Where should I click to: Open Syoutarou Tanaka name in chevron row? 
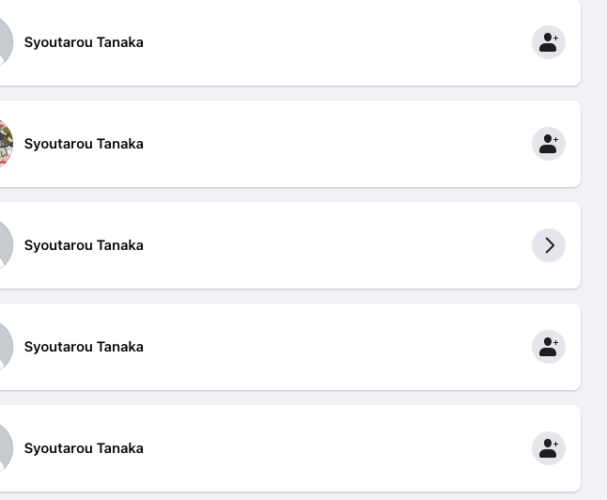tap(84, 245)
